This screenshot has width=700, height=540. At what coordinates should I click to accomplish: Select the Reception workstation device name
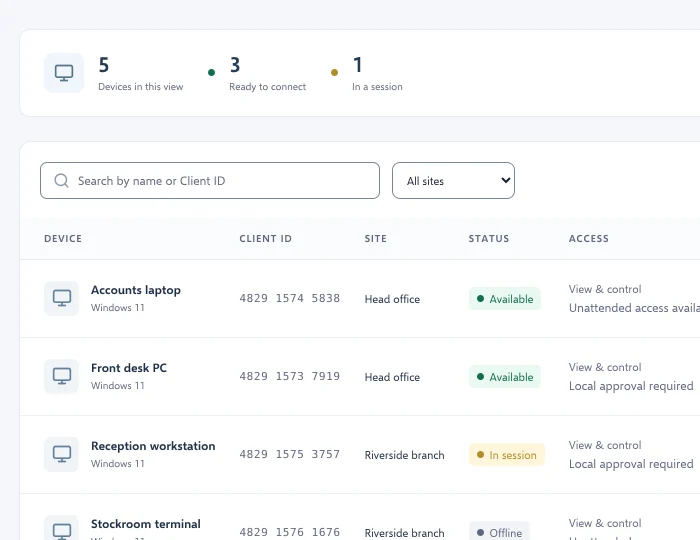click(x=153, y=446)
